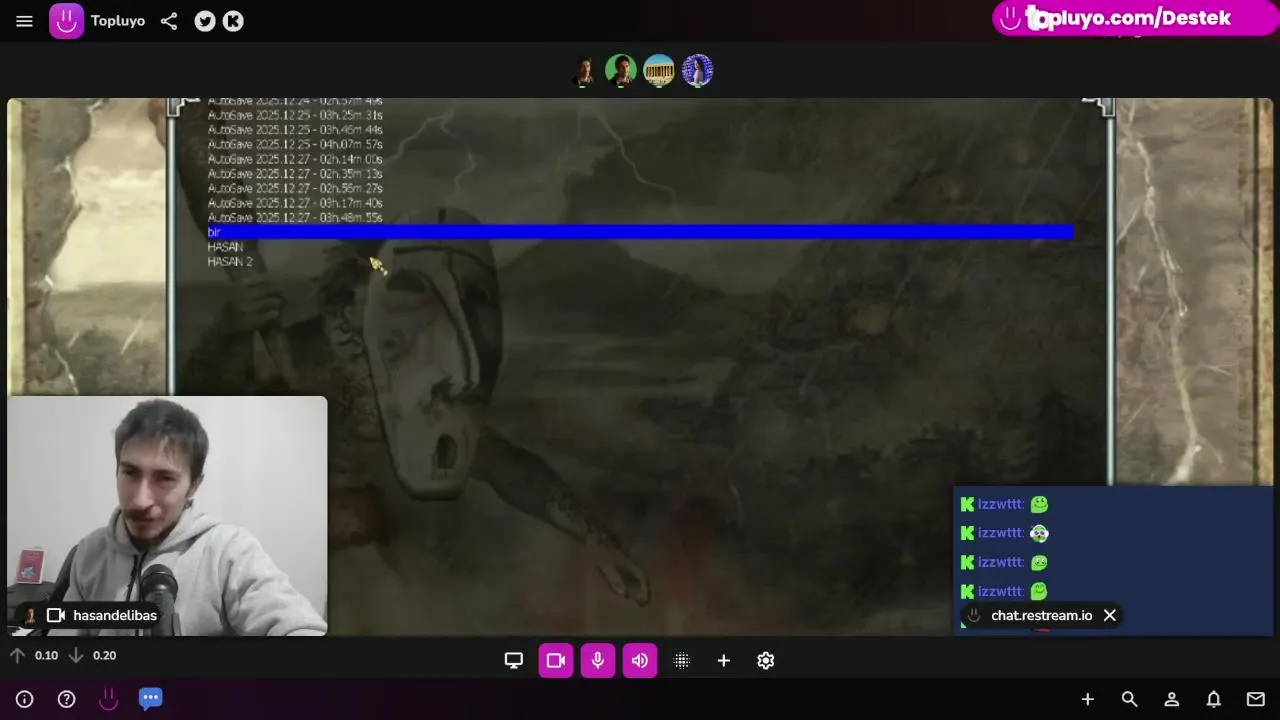Screen dimensions: 1280x720
Task: Select the 'HASAN 2' save entry
Action: [230, 262]
